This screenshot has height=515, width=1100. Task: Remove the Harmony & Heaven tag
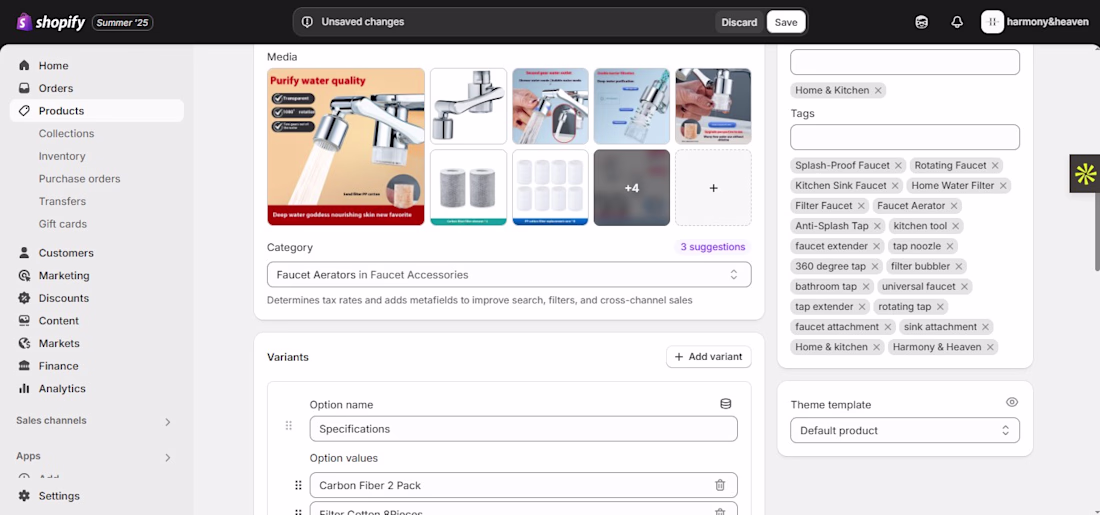(x=990, y=347)
